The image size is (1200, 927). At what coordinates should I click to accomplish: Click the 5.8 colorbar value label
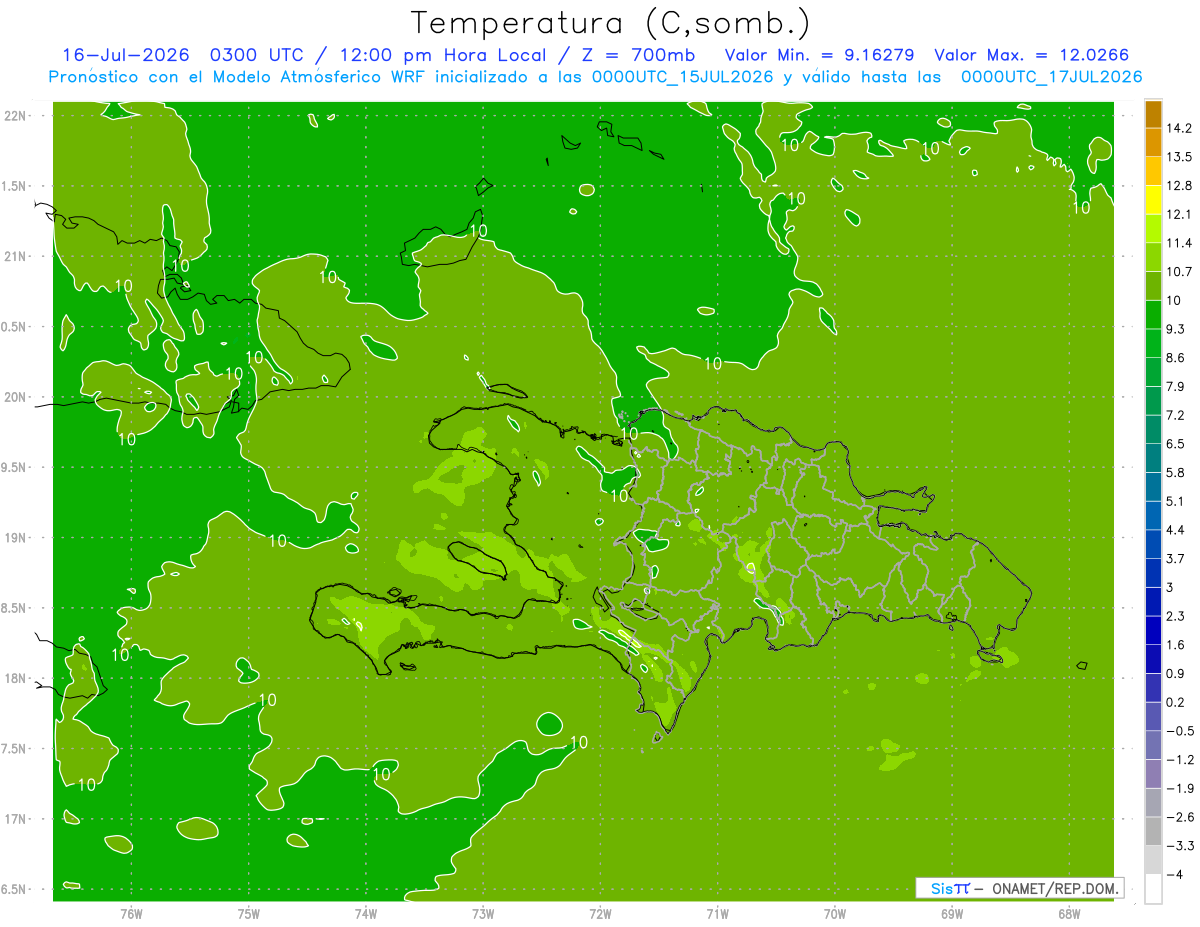coord(1176,473)
